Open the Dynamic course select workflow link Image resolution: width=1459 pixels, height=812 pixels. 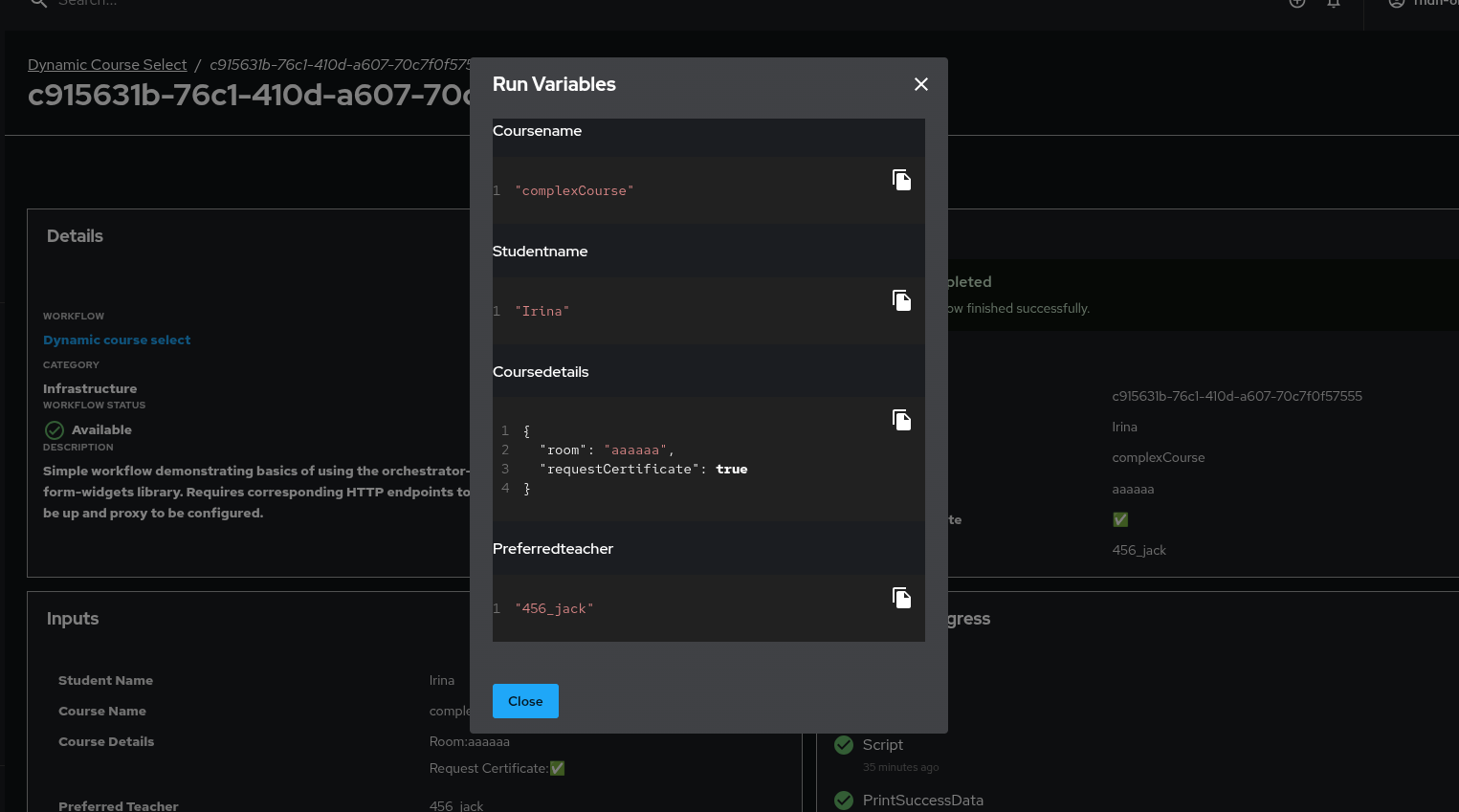(117, 340)
